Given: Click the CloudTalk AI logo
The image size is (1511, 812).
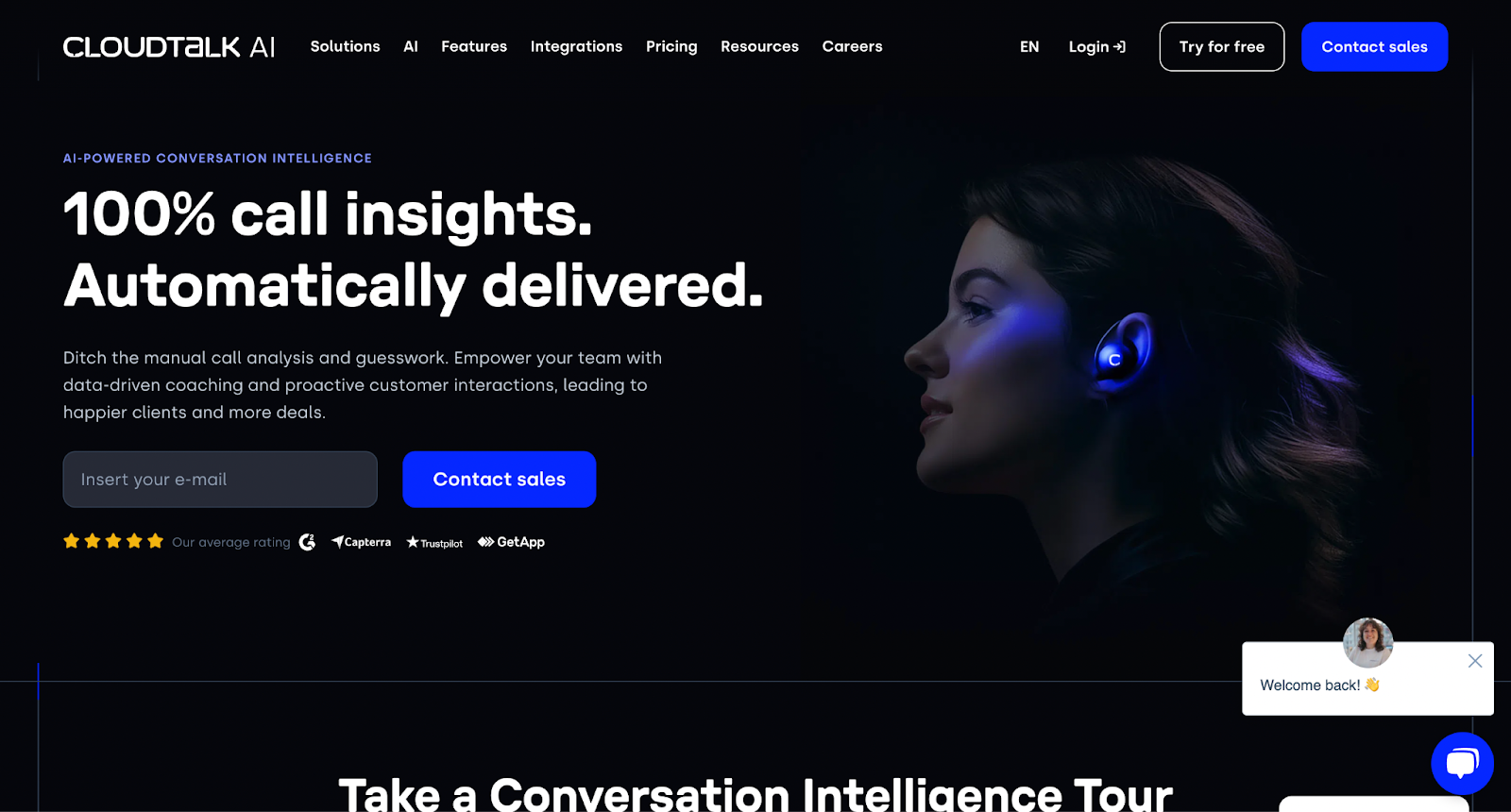Looking at the screenshot, I should [x=169, y=47].
